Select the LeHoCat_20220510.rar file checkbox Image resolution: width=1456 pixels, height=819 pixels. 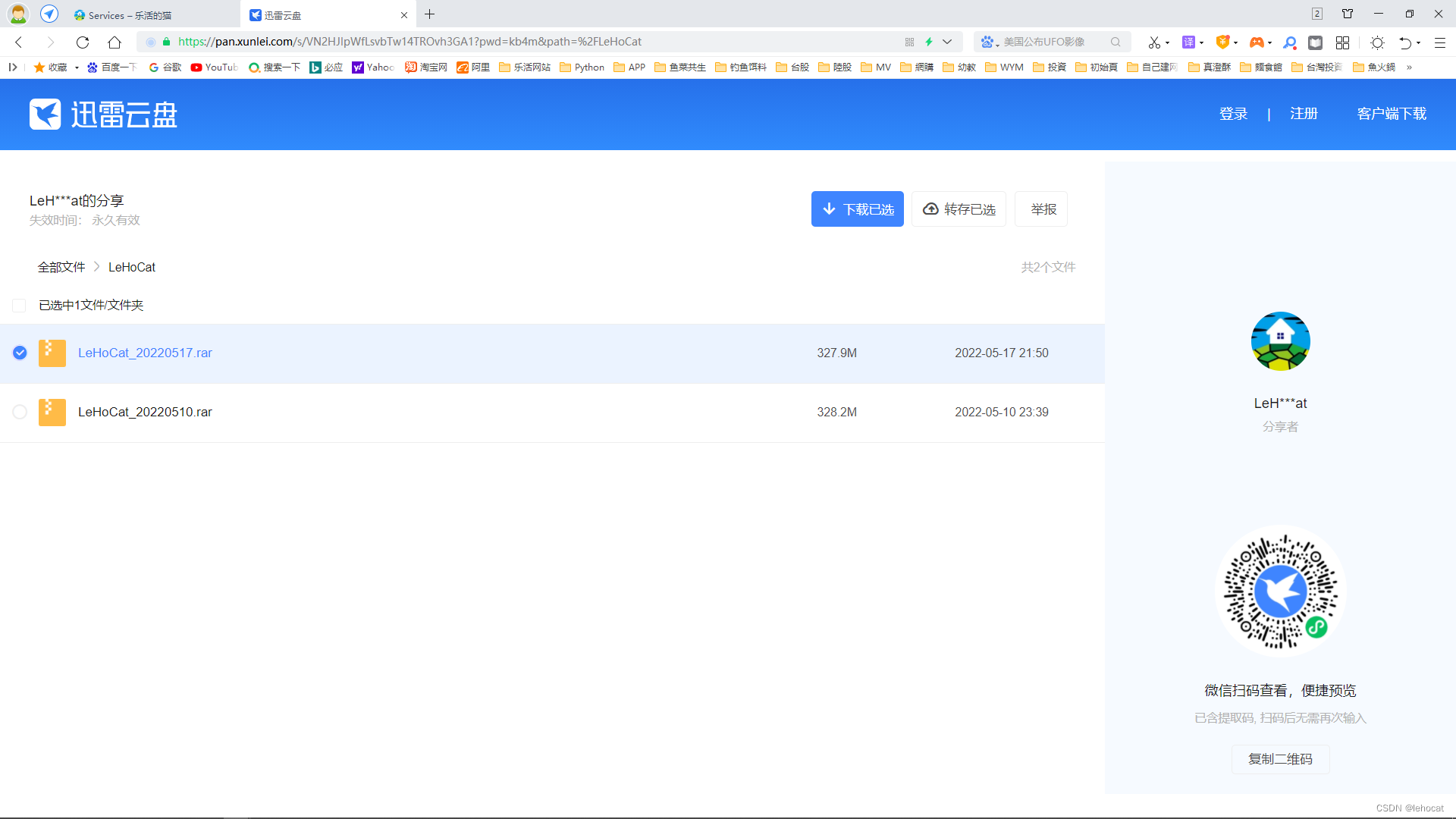point(20,412)
